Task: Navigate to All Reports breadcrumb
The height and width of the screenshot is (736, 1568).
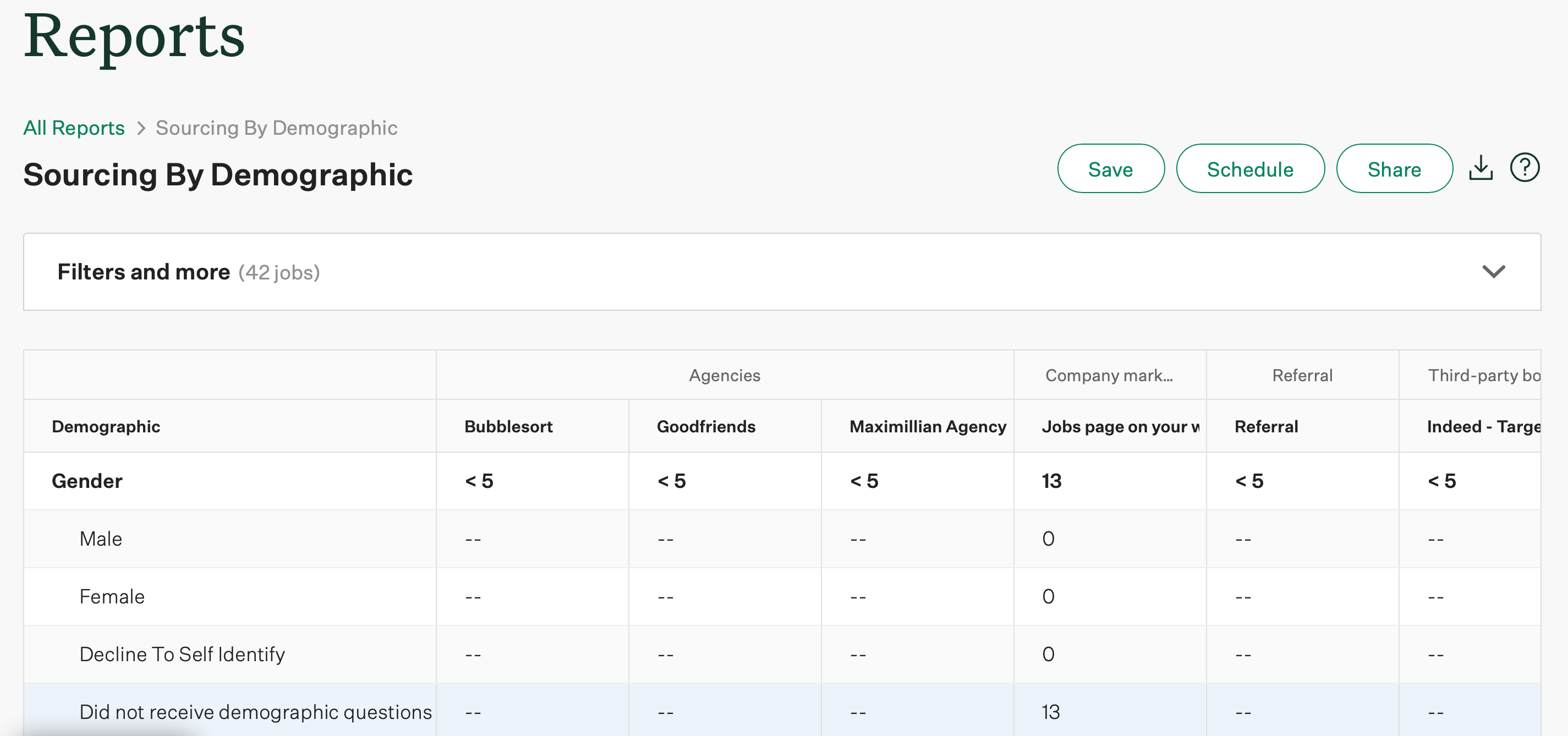Action: pyautogui.click(x=74, y=128)
